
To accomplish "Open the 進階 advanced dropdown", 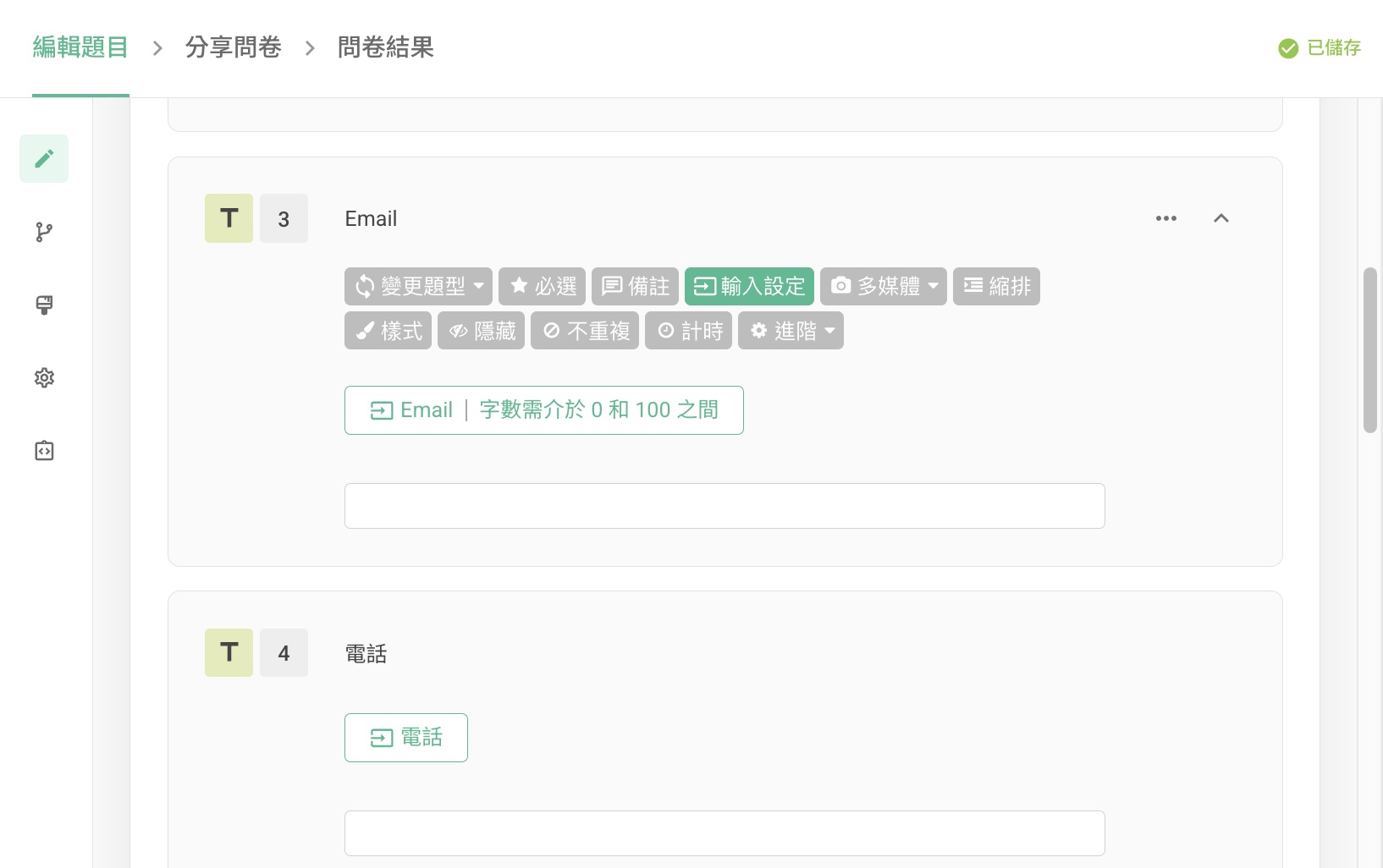I will [x=791, y=330].
